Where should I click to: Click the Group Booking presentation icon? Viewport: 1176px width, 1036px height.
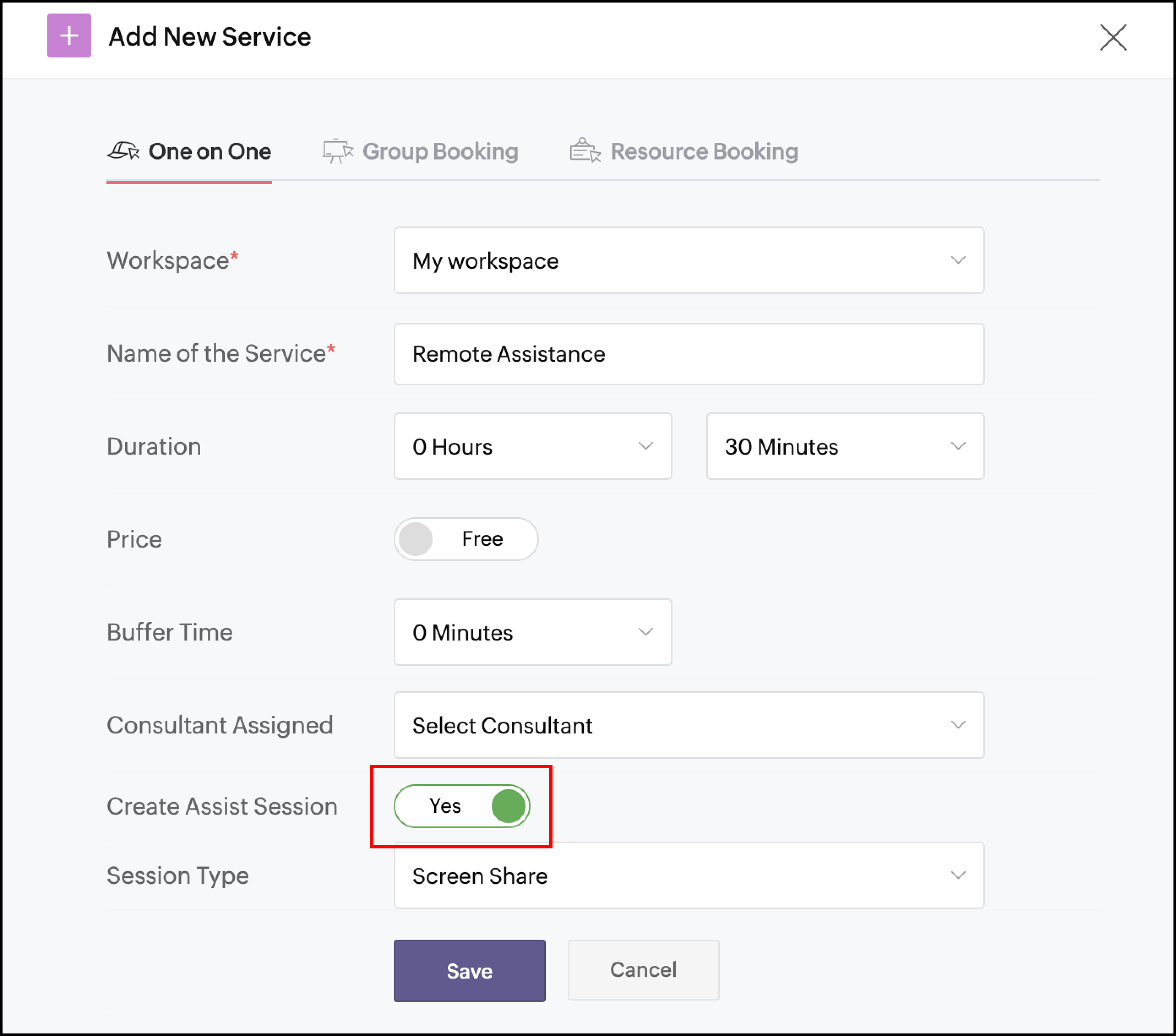tap(337, 151)
